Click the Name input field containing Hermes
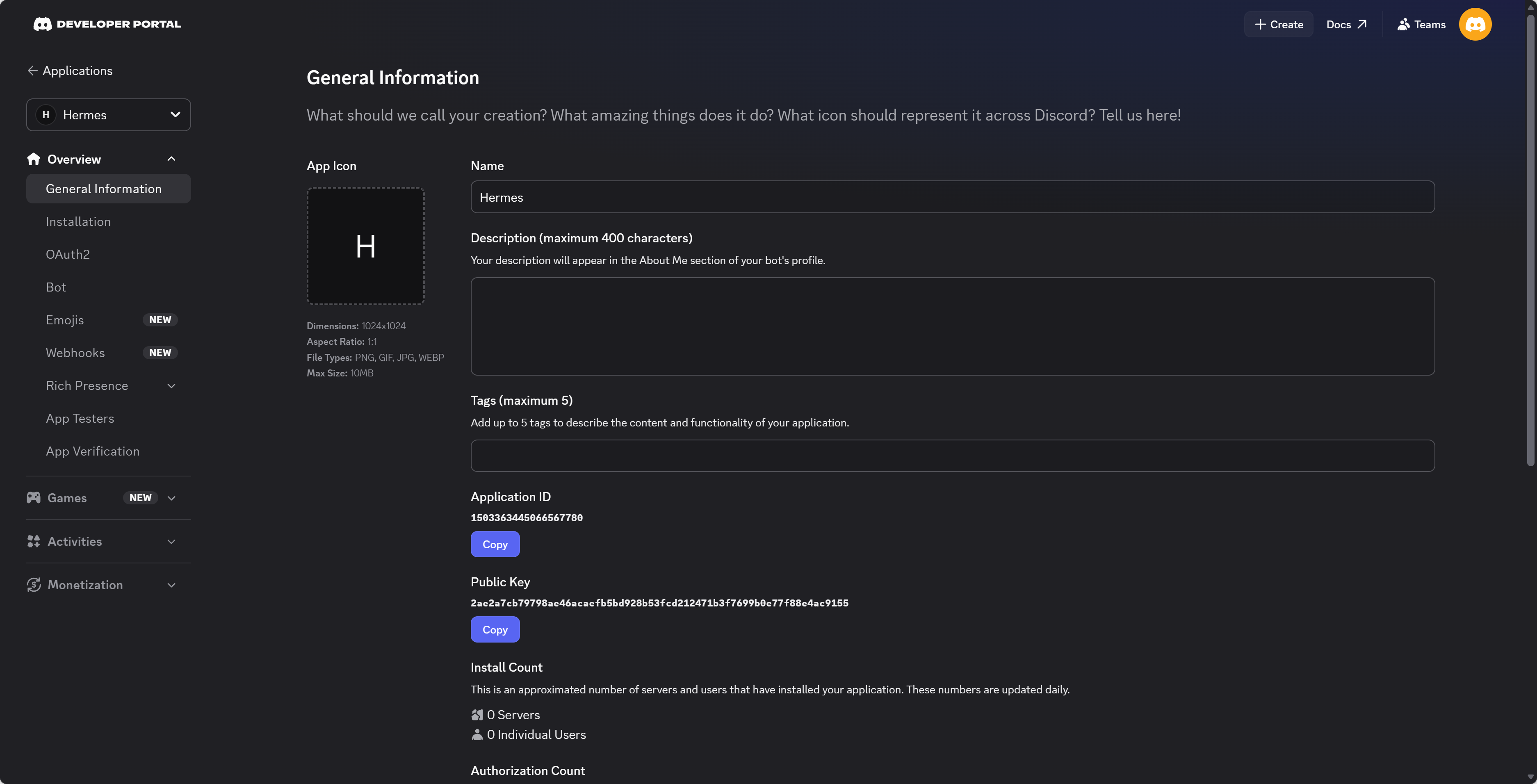The image size is (1537, 784). [x=952, y=197]
